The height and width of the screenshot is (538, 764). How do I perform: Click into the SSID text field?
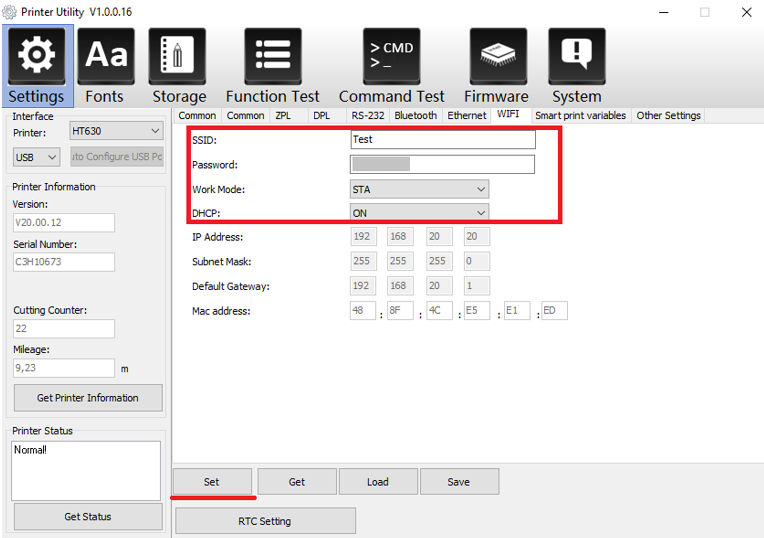pyautogui.click(x=442, y=140)
